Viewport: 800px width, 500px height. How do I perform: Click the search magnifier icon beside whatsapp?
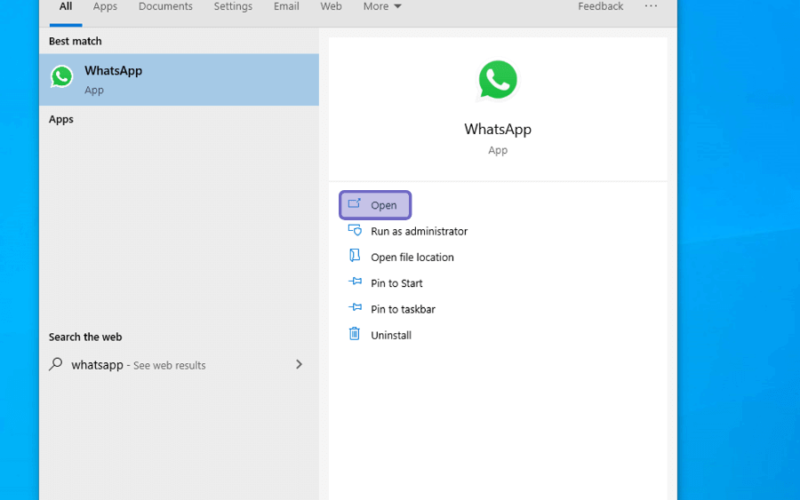56,364
